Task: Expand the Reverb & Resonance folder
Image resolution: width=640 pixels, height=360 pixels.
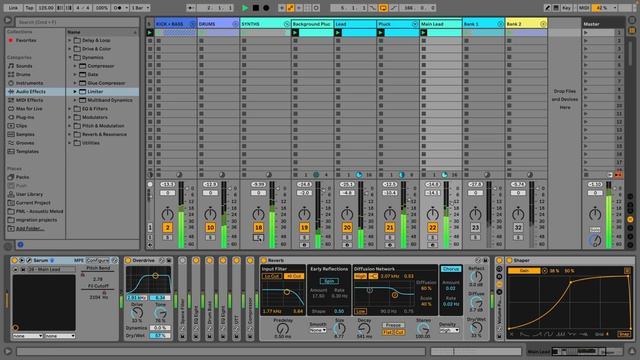Action: point(70,134)
